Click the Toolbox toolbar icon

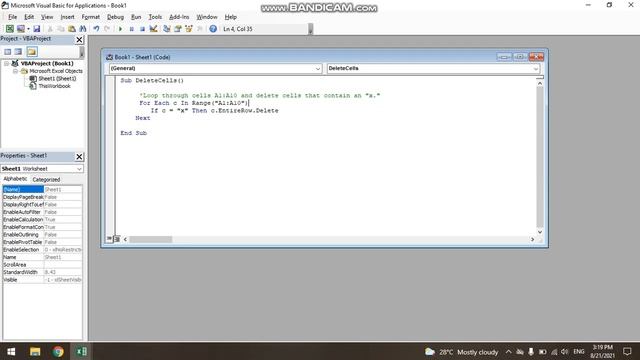200,29
